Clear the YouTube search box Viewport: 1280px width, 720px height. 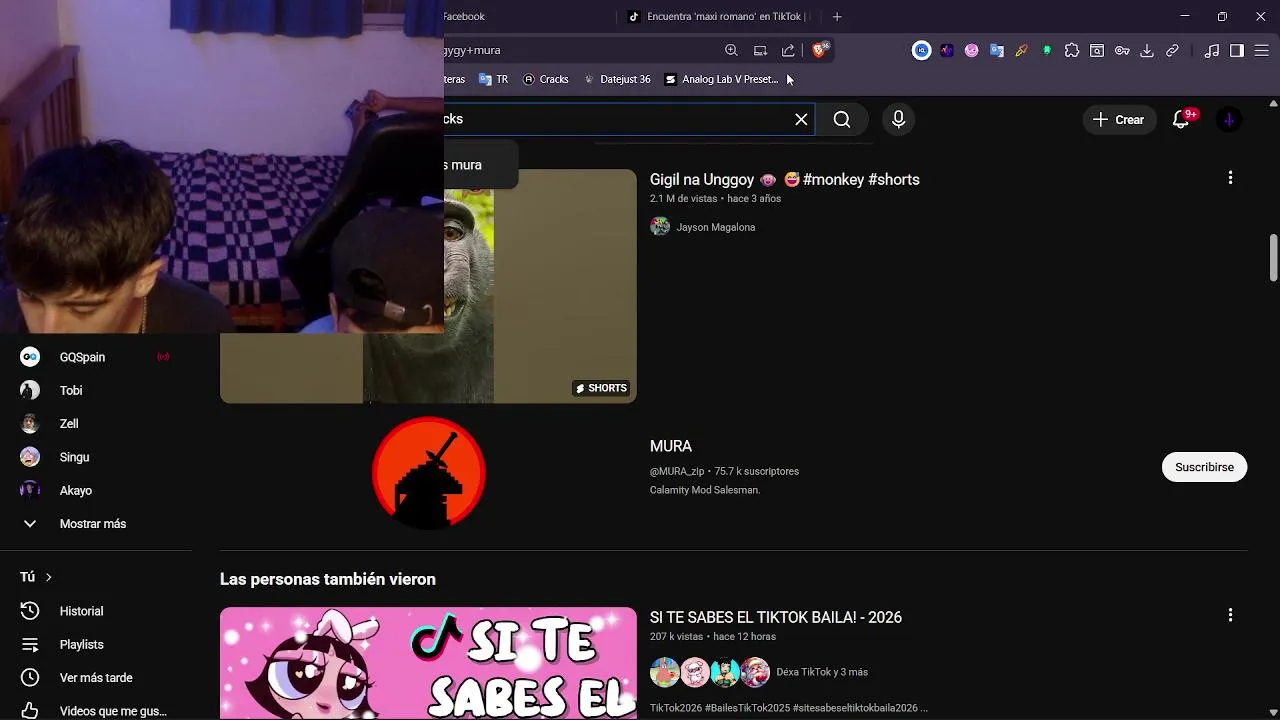click(x=801, y=119)
